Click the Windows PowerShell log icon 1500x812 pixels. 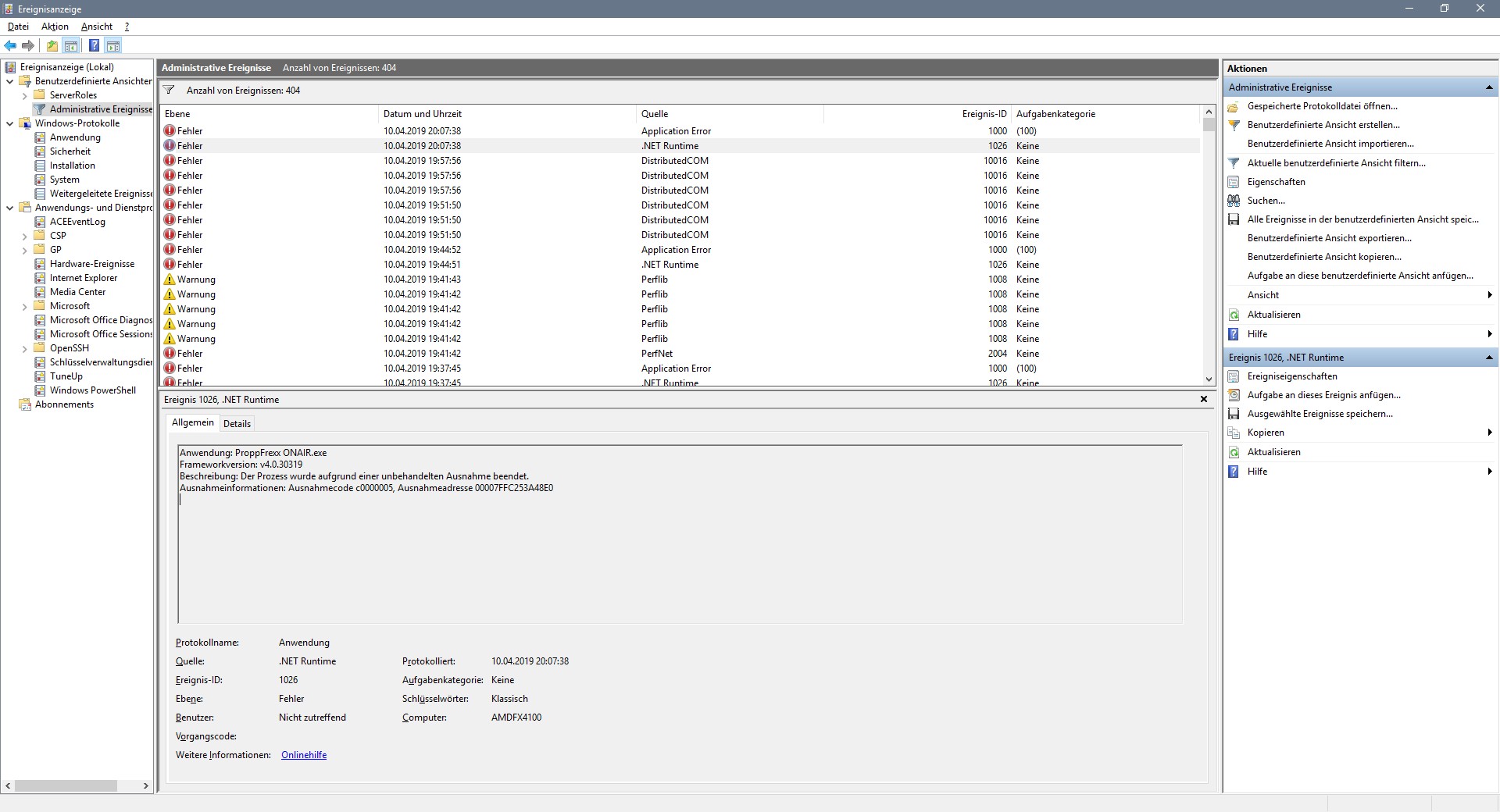coord(40,390)
